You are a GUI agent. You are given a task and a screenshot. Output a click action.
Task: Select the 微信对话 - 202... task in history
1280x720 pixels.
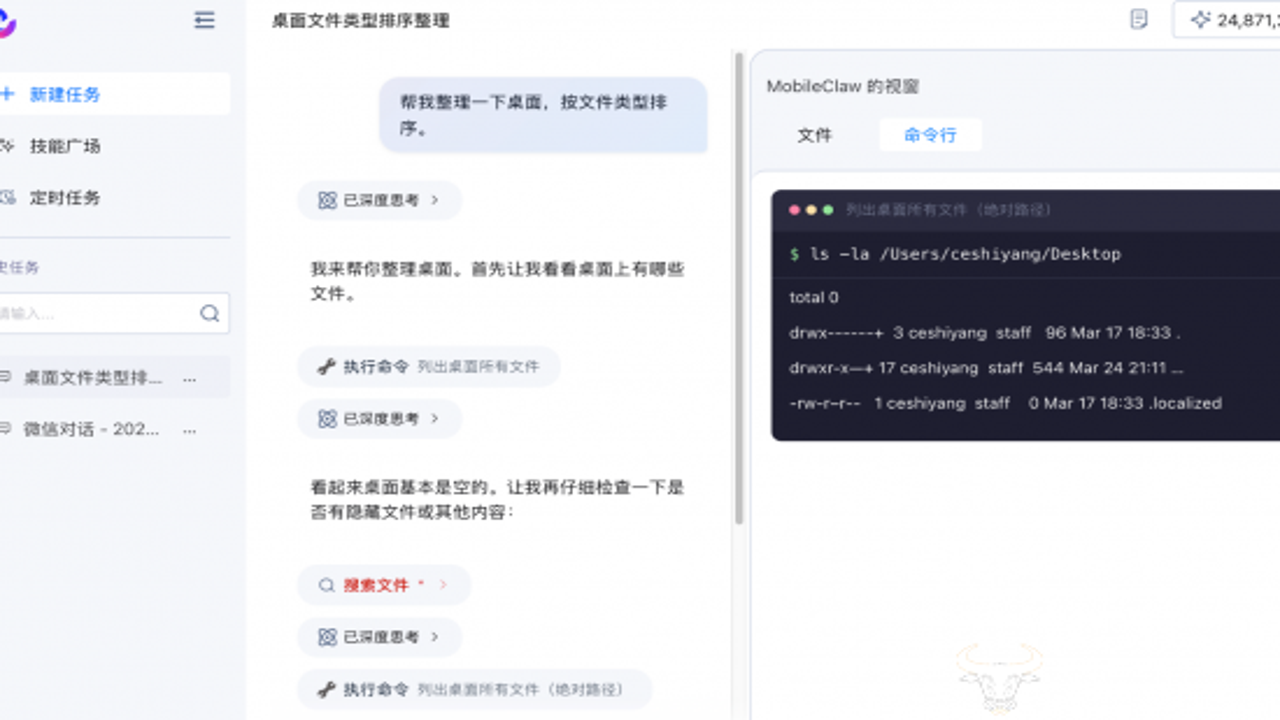[x=113, y=430]
